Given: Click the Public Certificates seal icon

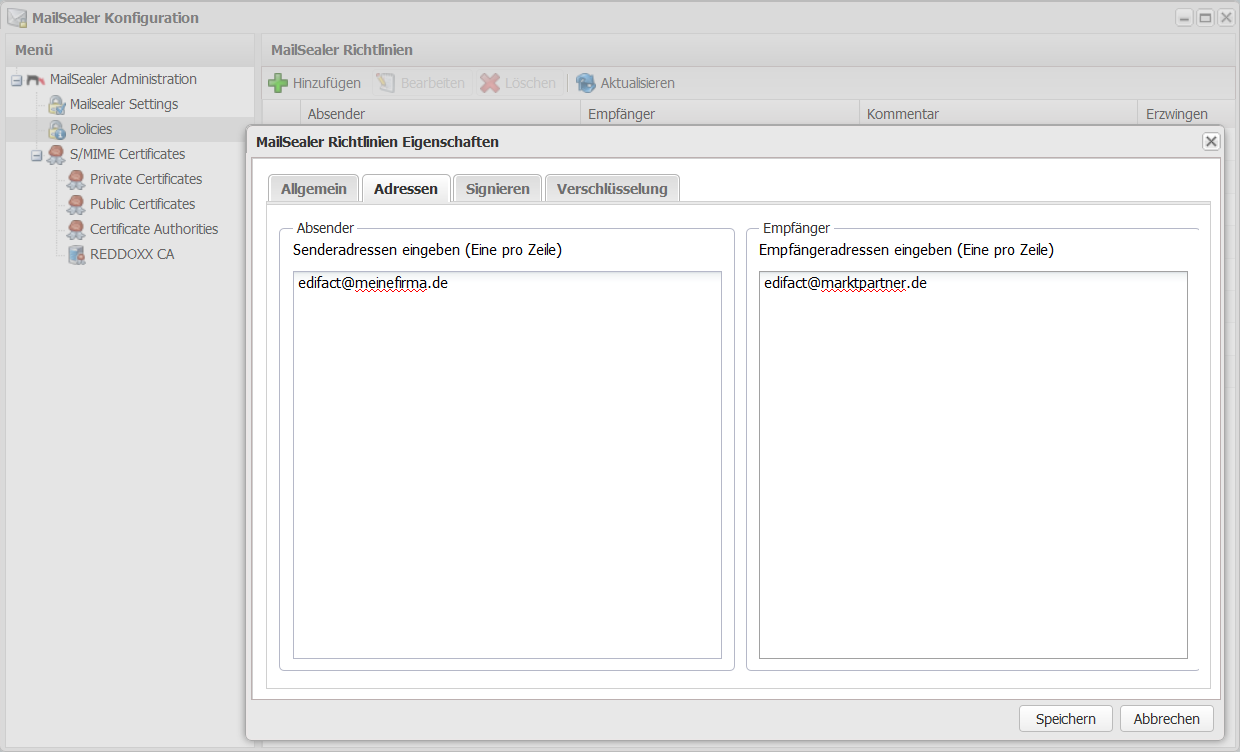Looking at the screenshot, I should (76, 204).
